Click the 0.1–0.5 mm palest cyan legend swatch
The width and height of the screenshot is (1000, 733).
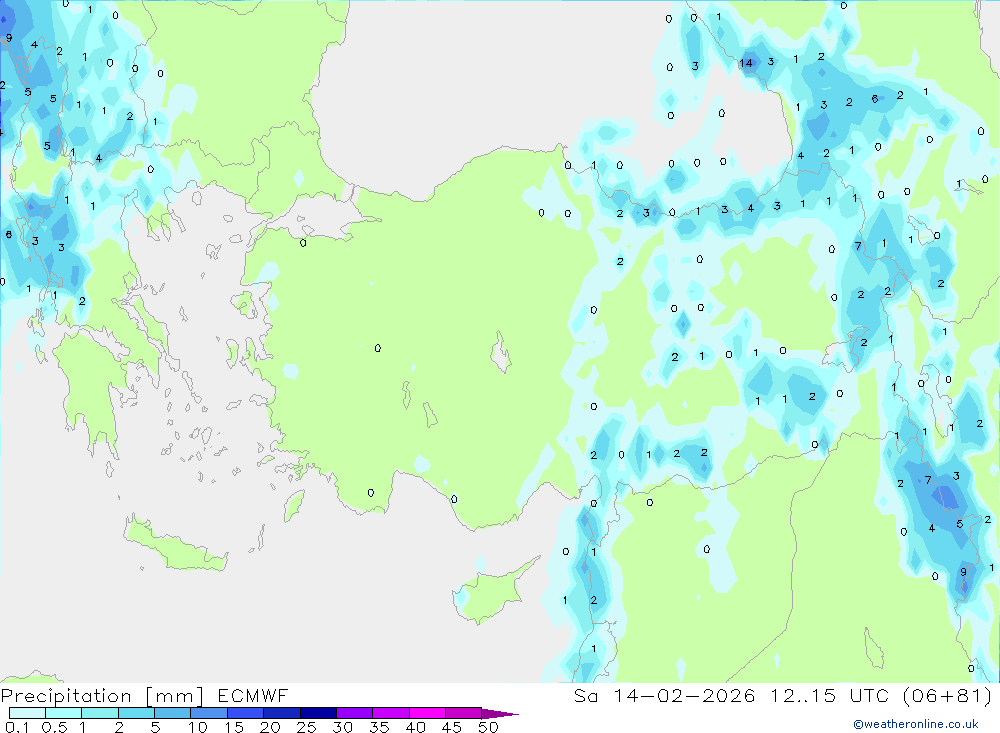(27, 713)
